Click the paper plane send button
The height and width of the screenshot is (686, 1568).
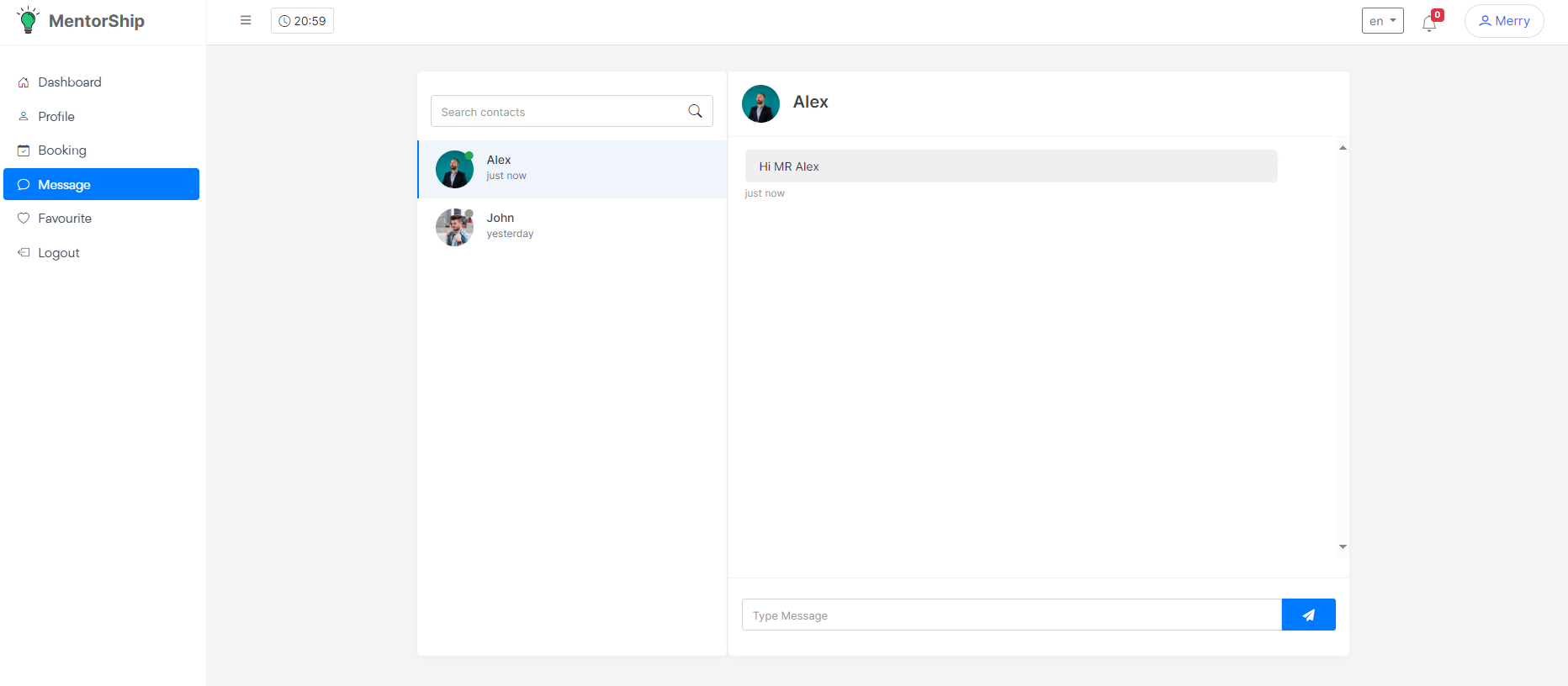(x=1308, y=615)
